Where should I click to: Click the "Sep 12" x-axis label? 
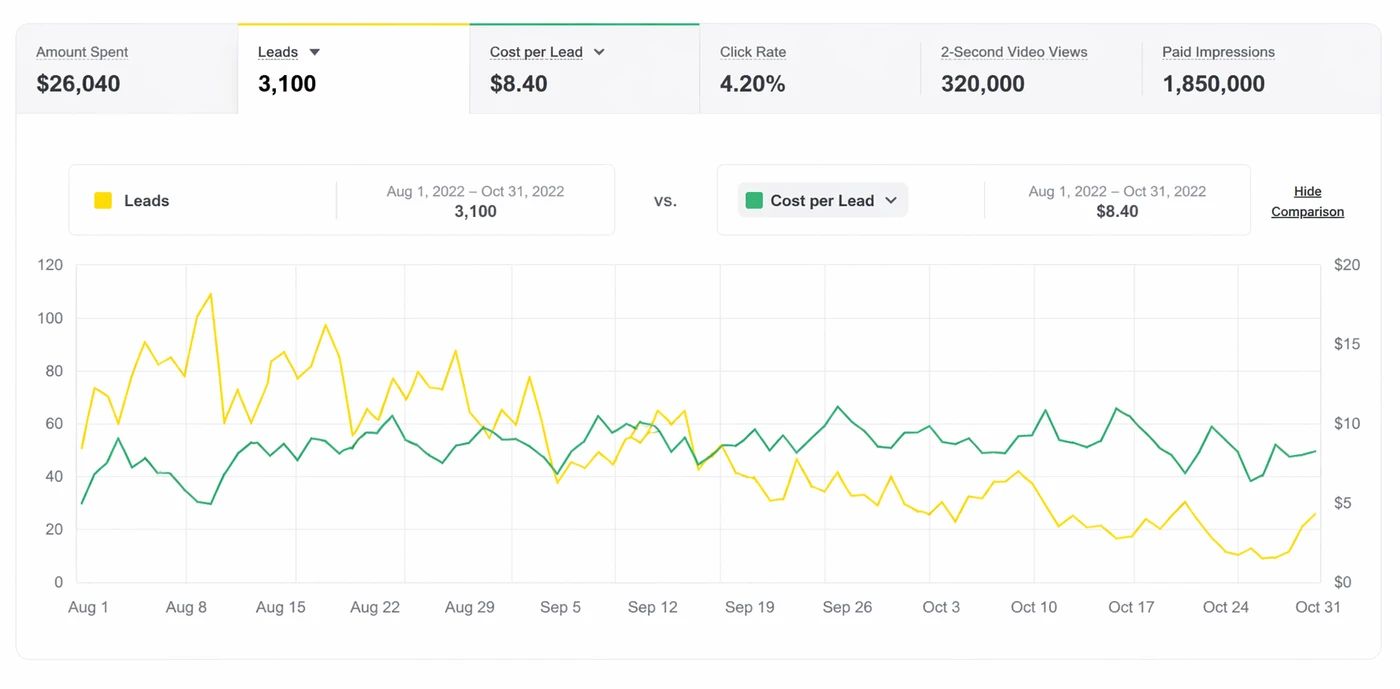(x=653, y=607)
